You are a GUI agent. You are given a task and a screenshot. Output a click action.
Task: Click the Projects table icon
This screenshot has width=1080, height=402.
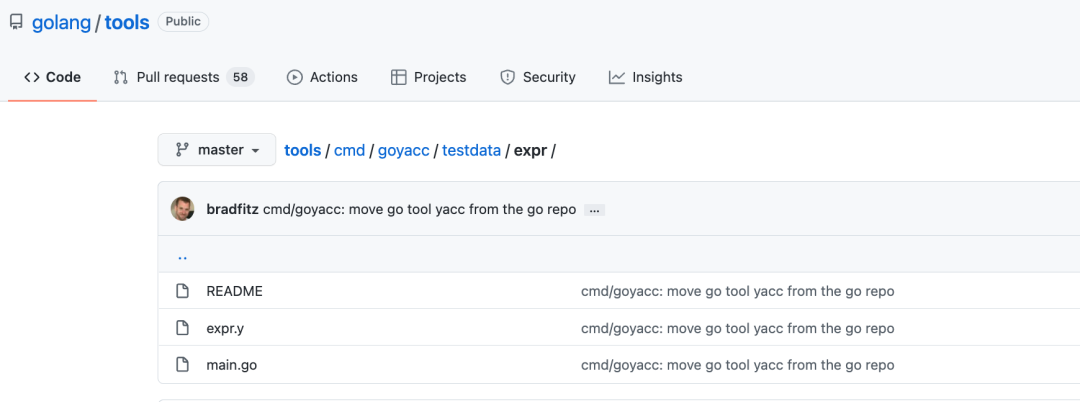(398, 77)
